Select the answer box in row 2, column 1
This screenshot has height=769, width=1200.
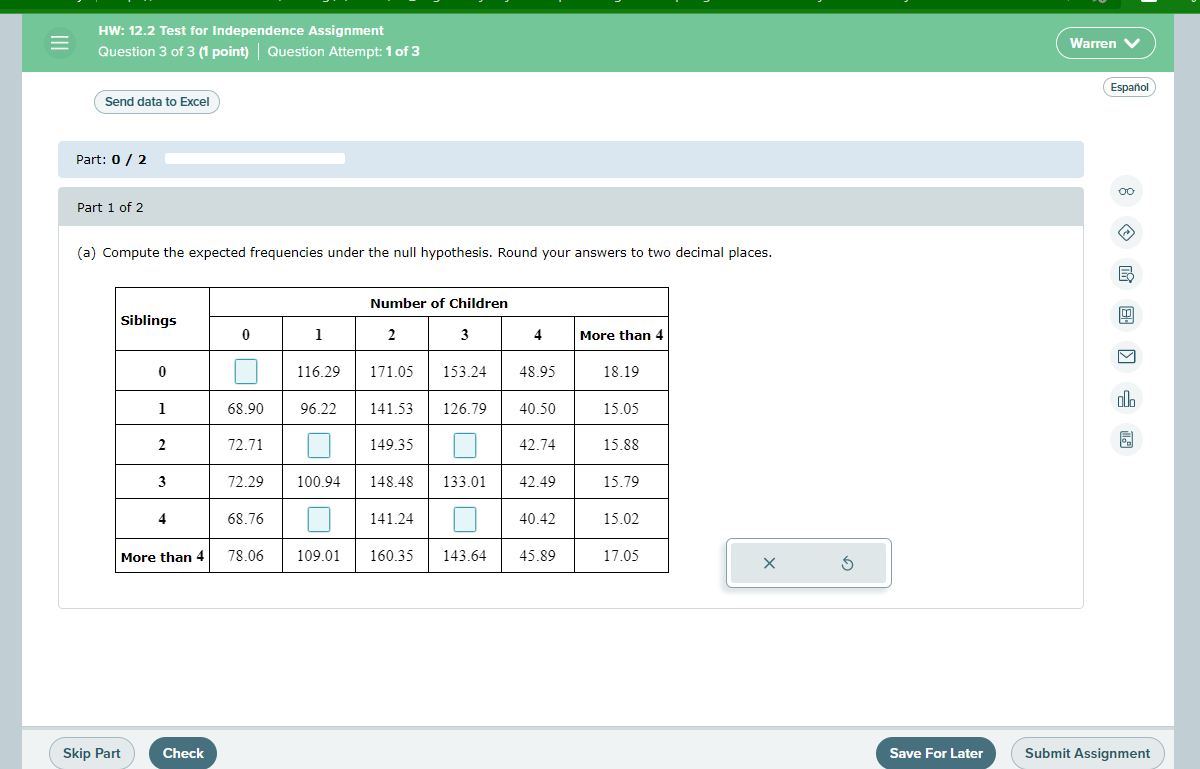point(318,445)
